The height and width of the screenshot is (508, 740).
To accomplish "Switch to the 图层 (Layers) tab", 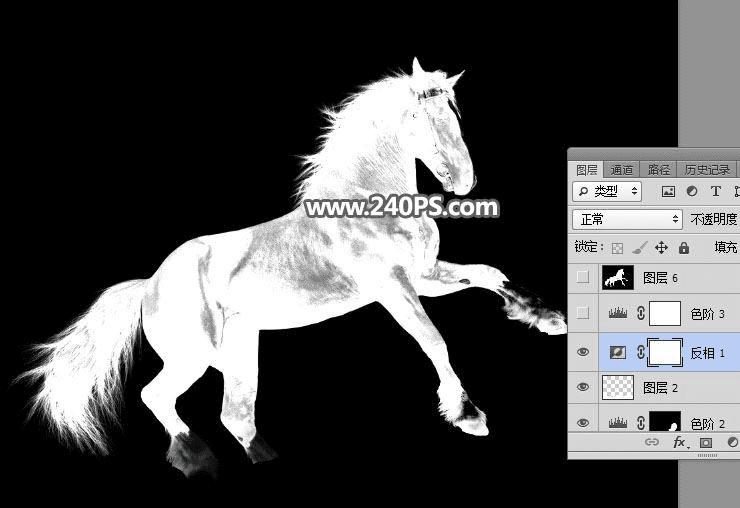I will [x=587, y=170].
